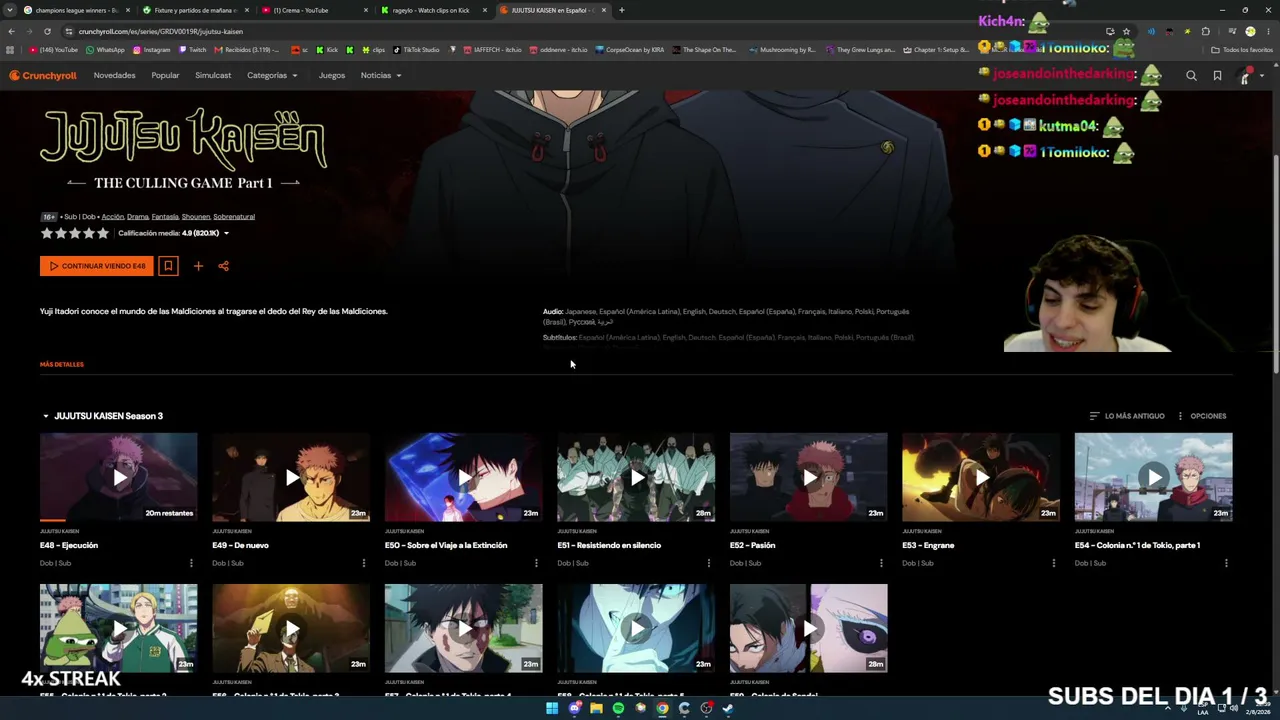
Task: Play episode E50 thumbnail
Action: [464, 477]
